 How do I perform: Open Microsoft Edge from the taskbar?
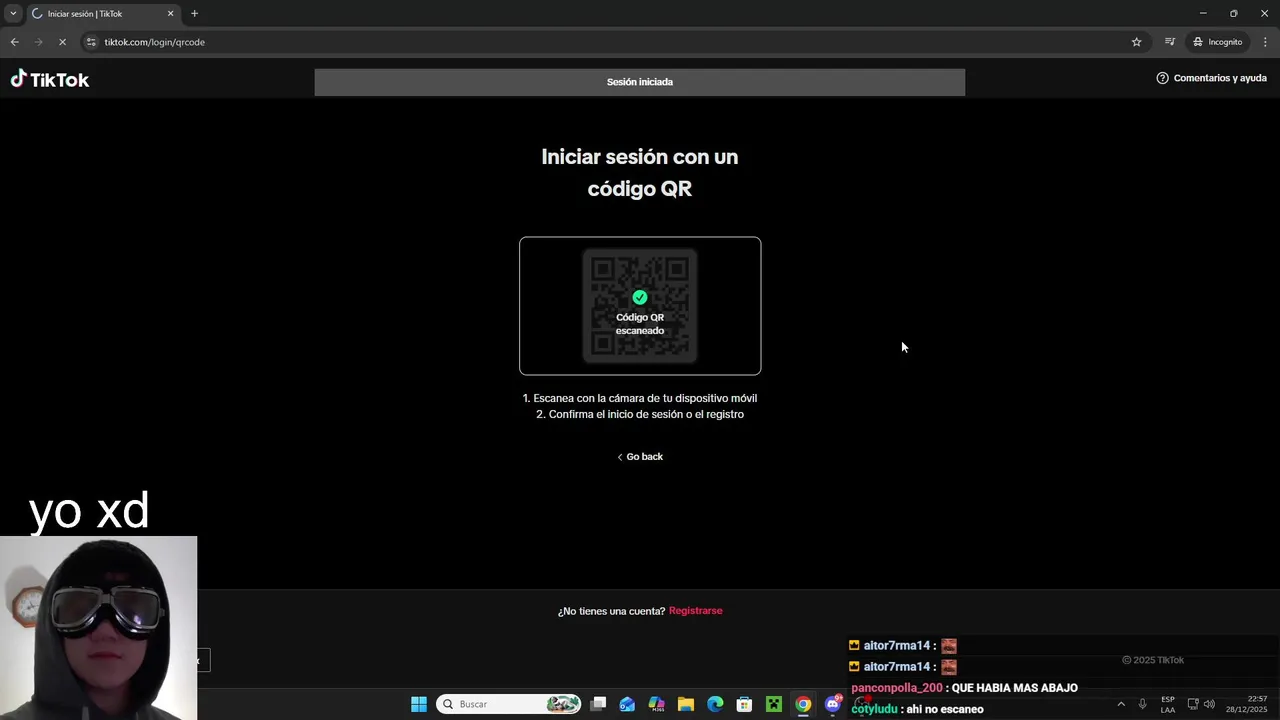(x=715, y=704)
